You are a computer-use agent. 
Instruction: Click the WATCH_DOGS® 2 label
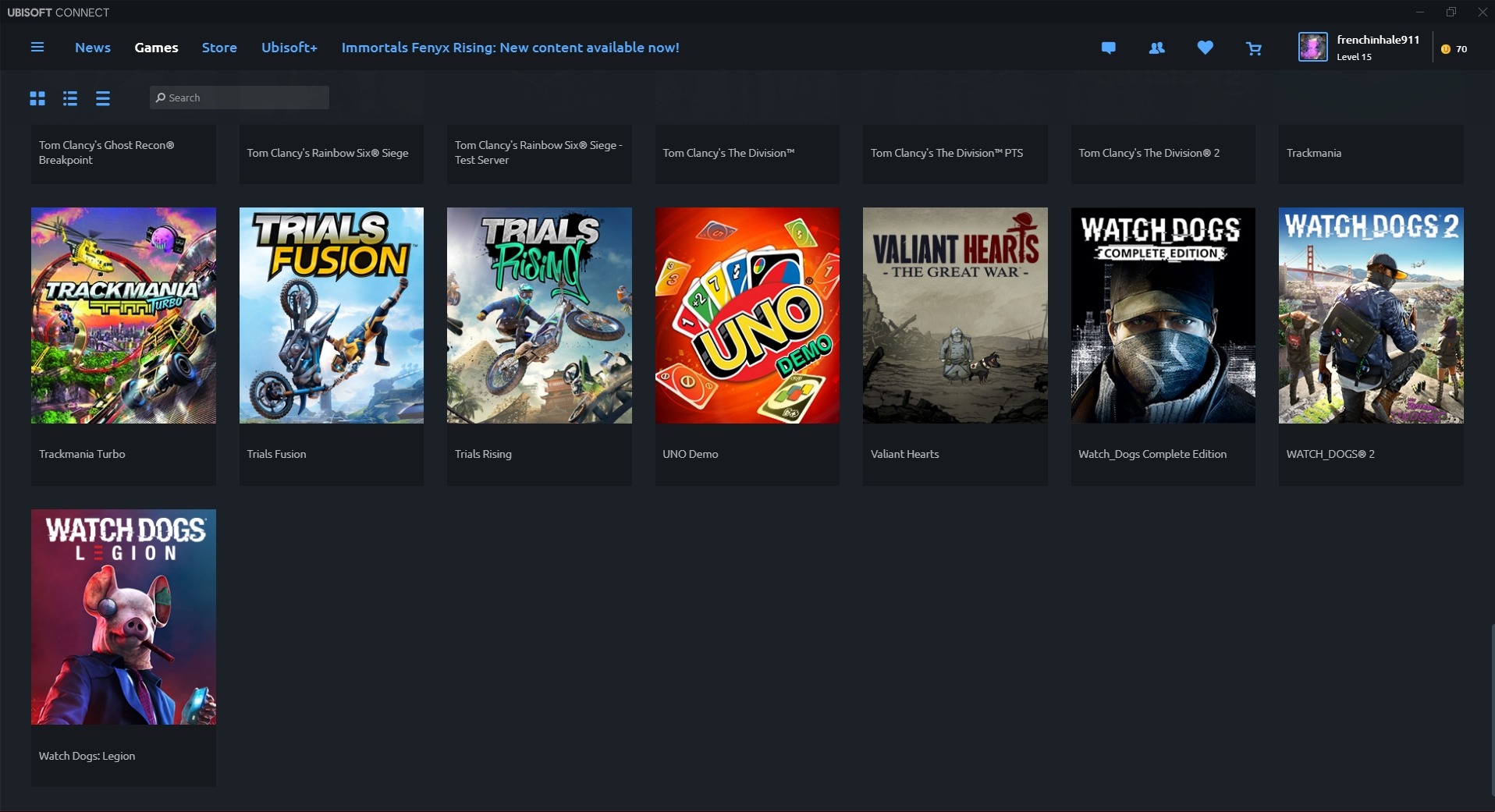(x=1330, y=454)
